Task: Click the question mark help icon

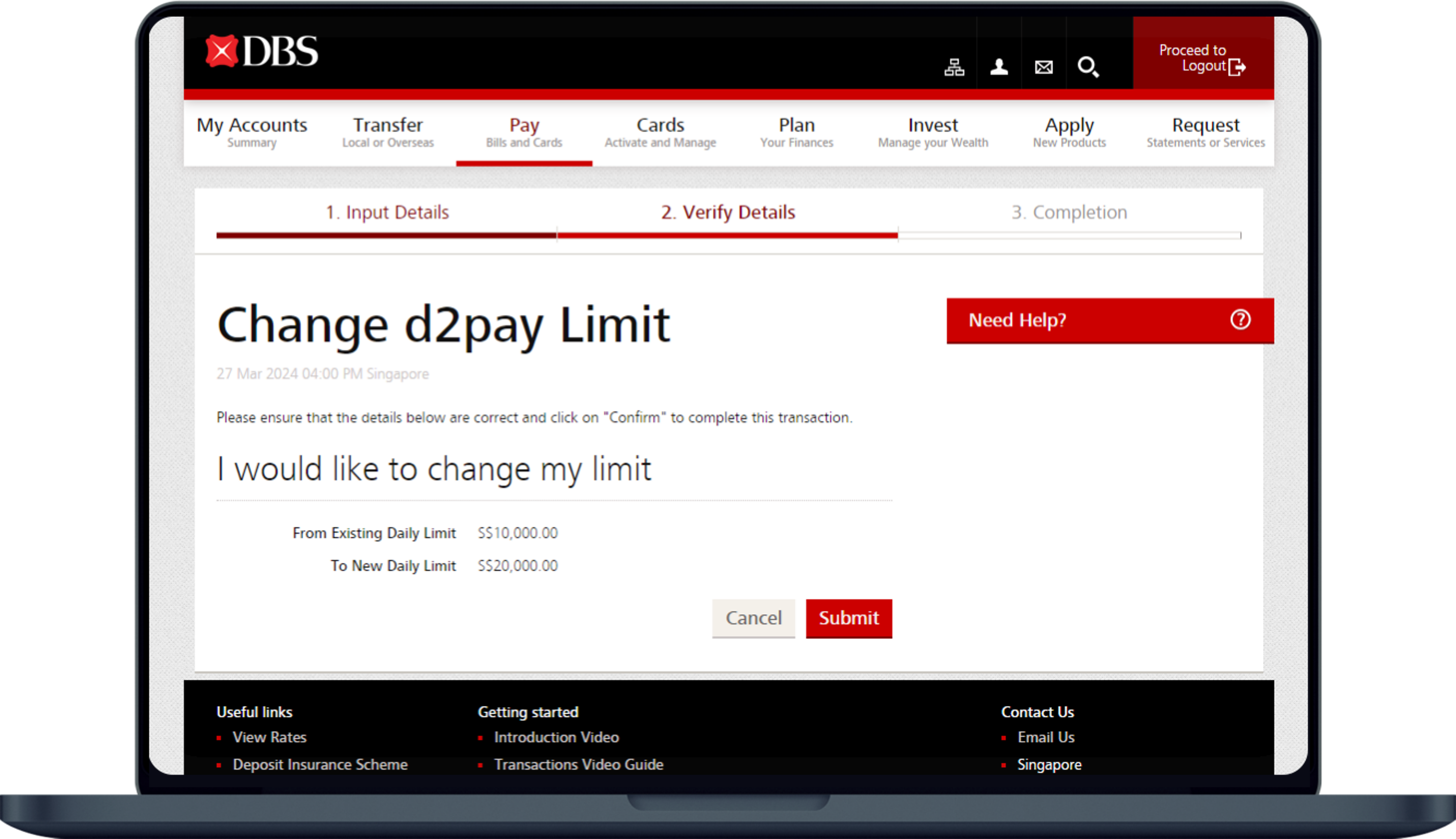Action: point(1240,320)
